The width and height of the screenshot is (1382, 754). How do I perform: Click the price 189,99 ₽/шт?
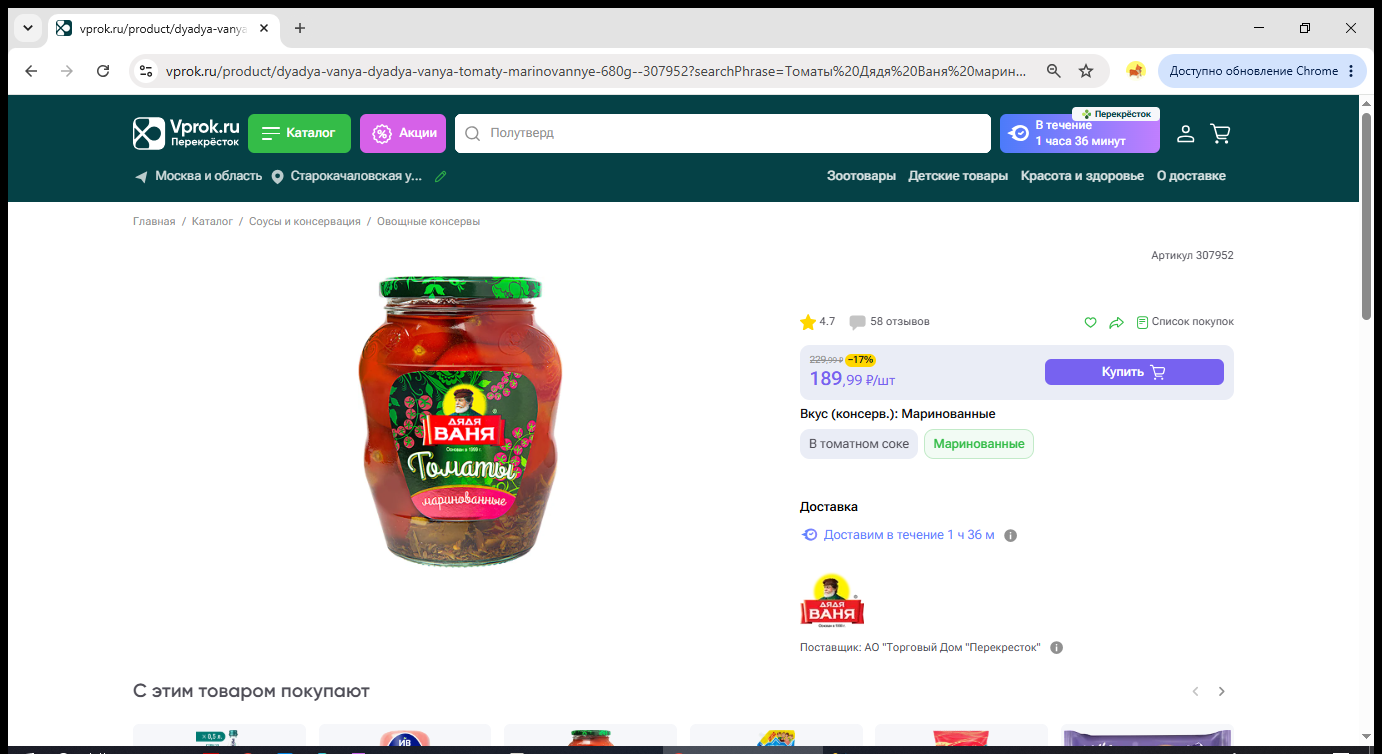(x=852, y=379)
